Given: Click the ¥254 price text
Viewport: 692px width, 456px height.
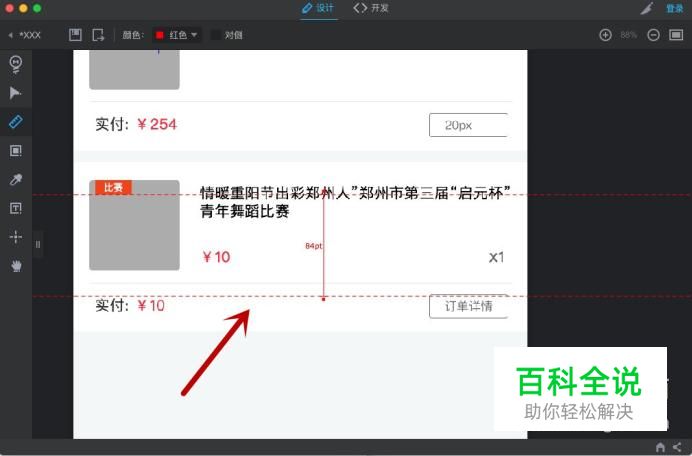Looking at the screenshot, I should tap(156, 124).
